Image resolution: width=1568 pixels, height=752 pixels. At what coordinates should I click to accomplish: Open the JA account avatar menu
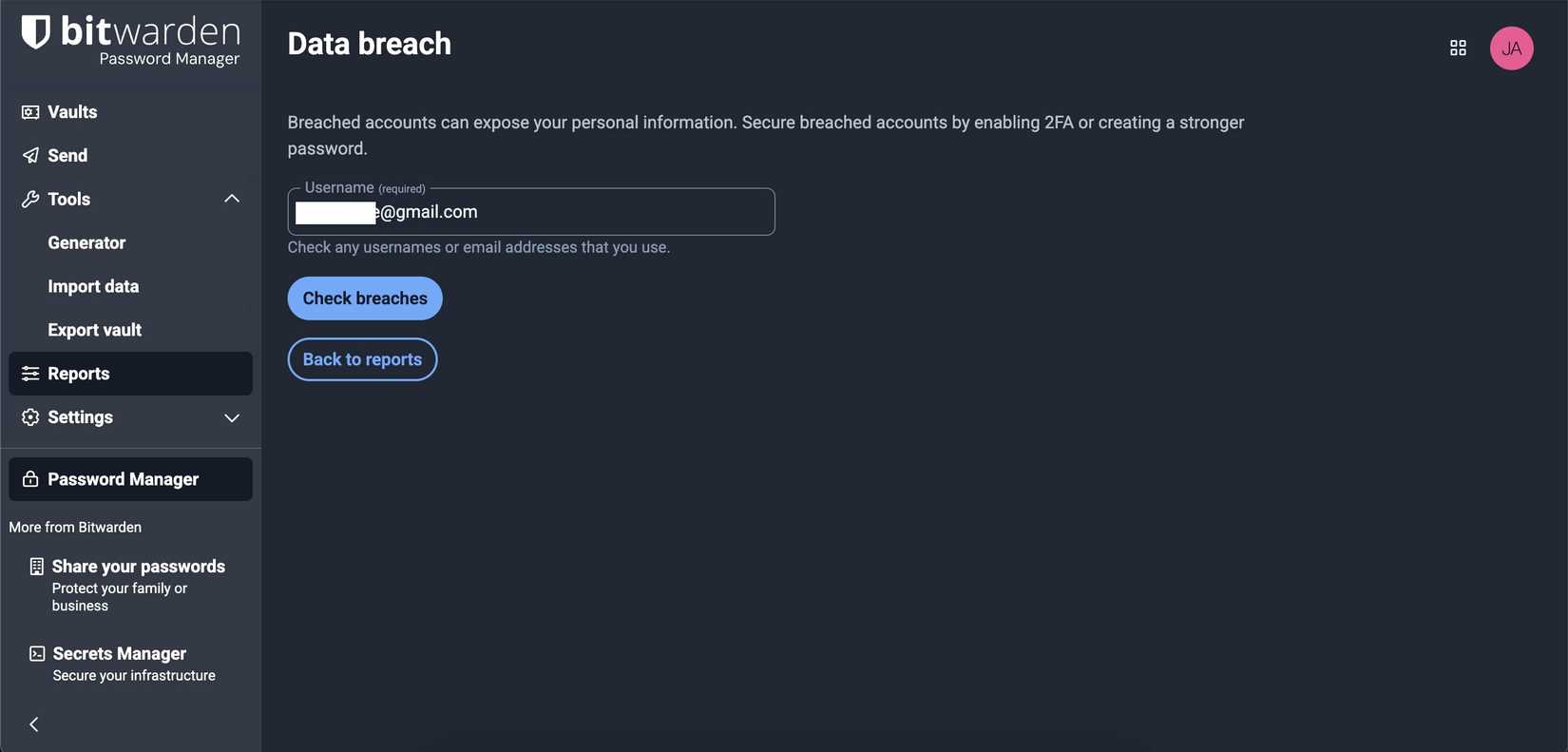[1511, 47]
